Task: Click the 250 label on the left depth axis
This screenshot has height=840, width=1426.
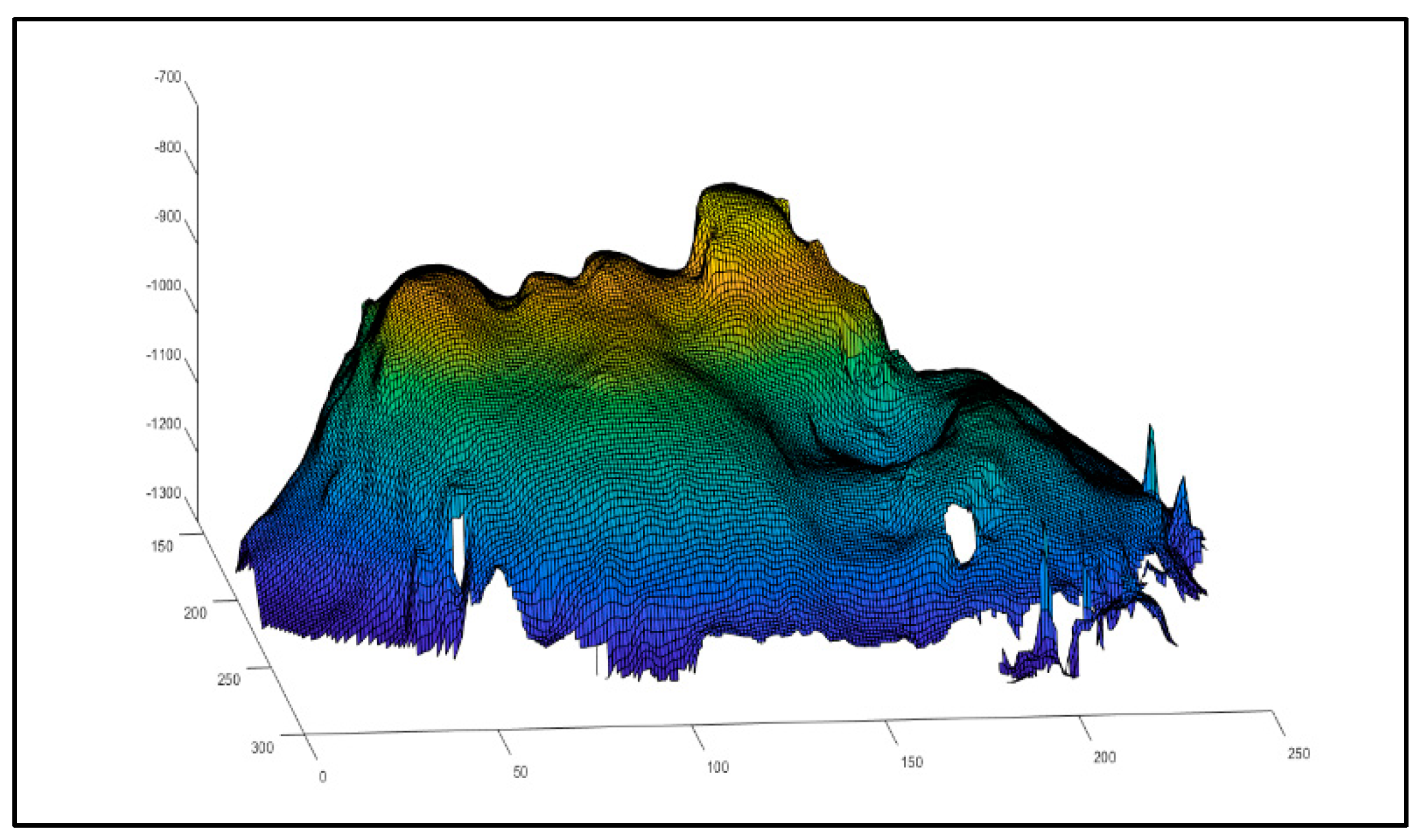Action: pyautogui.click(x=228, y=680)
